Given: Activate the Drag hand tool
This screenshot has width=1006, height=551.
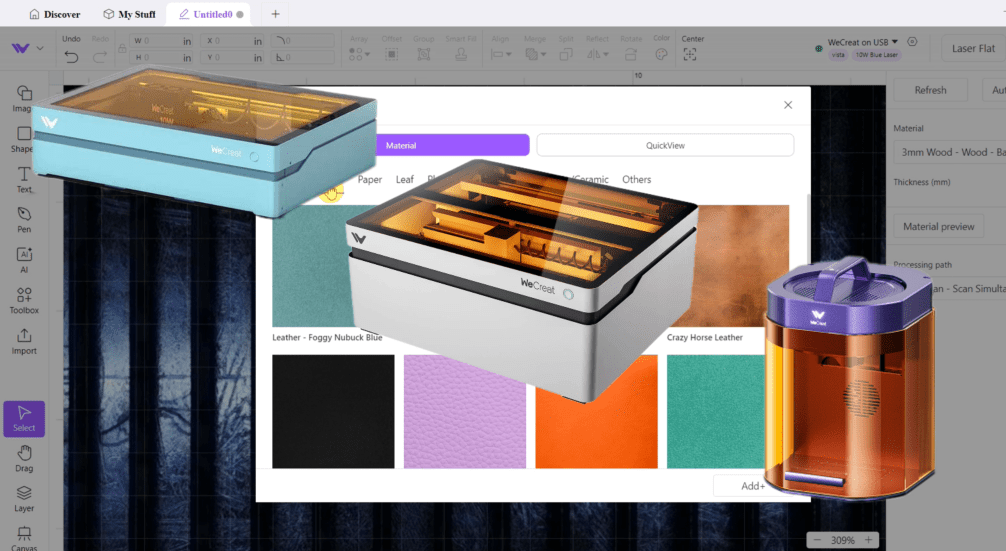Looking at the screenshot, I should point(24,458).
